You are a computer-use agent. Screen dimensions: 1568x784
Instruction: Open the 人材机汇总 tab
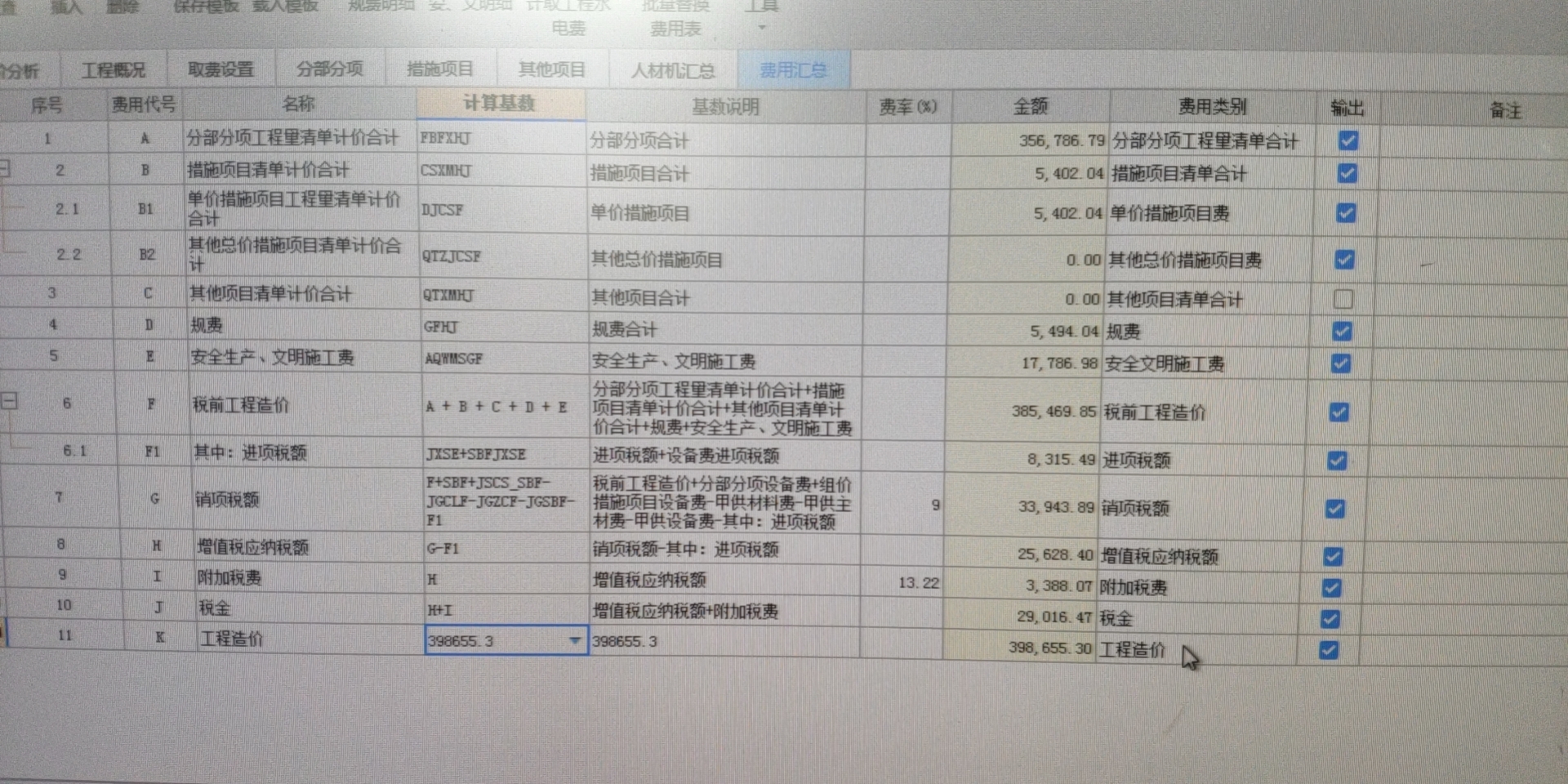tap(673, 70)
